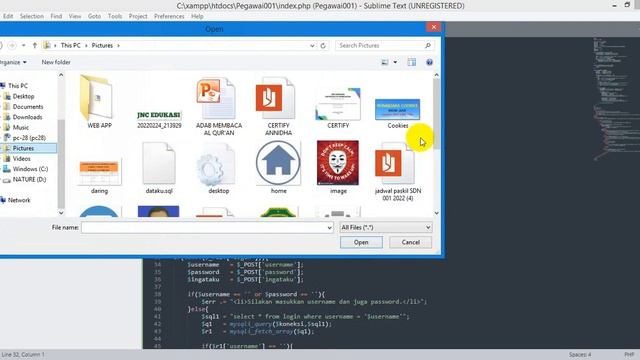The width and height of the screenshot is (640, 360).
Task: Select ADAB MEMBACA AL QUR'AN PowerPoint file
Action: click(x=218, y=106)
